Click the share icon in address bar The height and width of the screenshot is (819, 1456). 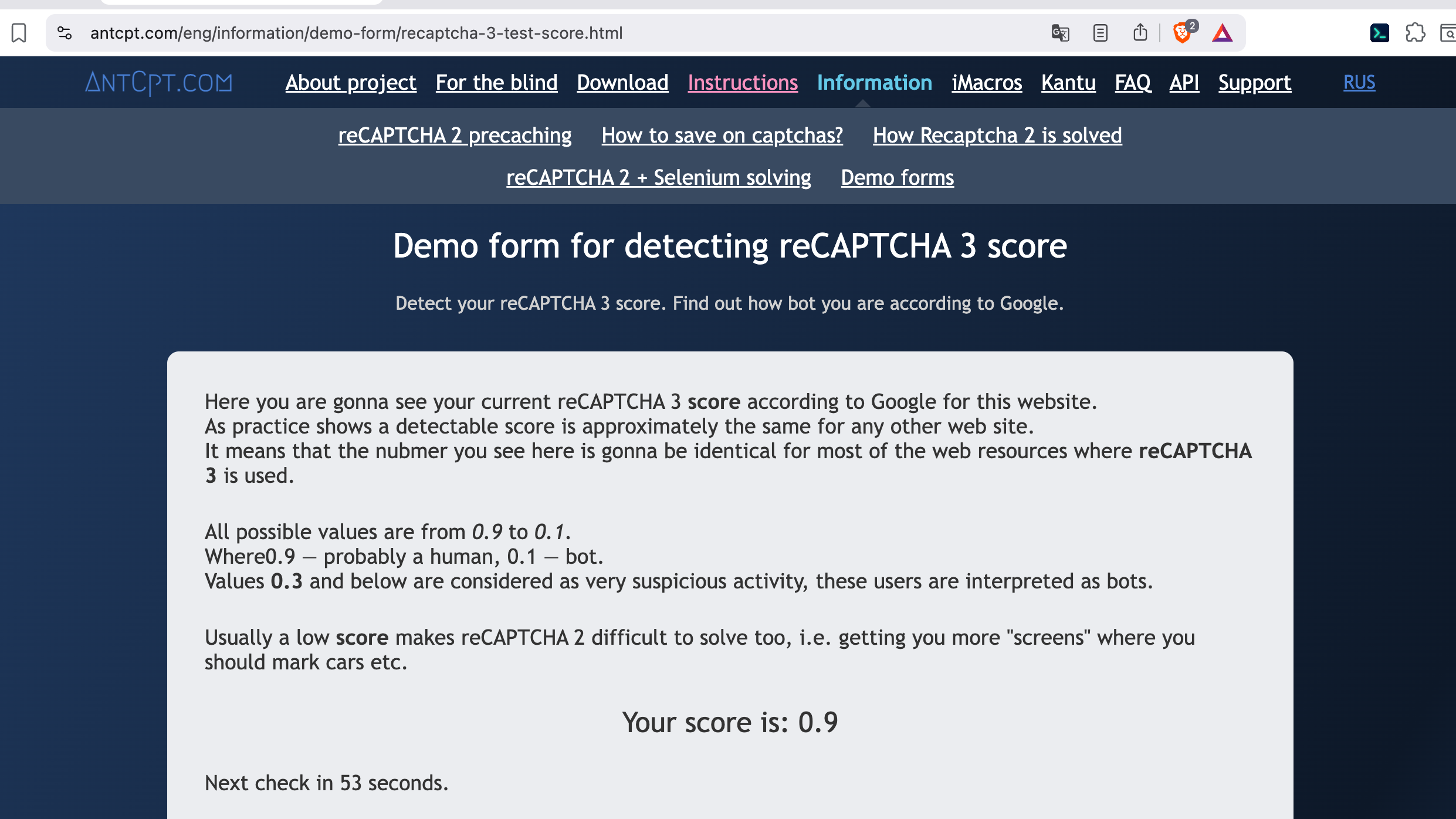1140,32
